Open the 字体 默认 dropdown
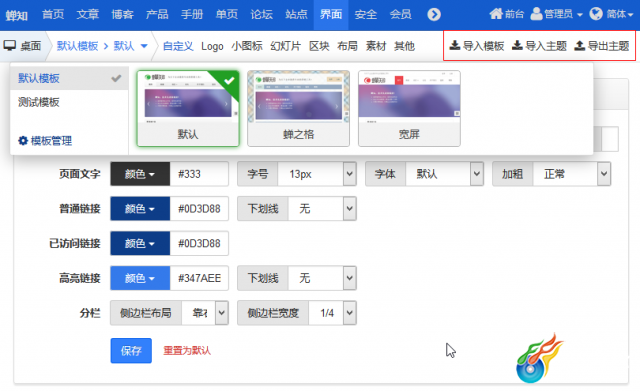The image size is (640, 391). pos(444,174)
